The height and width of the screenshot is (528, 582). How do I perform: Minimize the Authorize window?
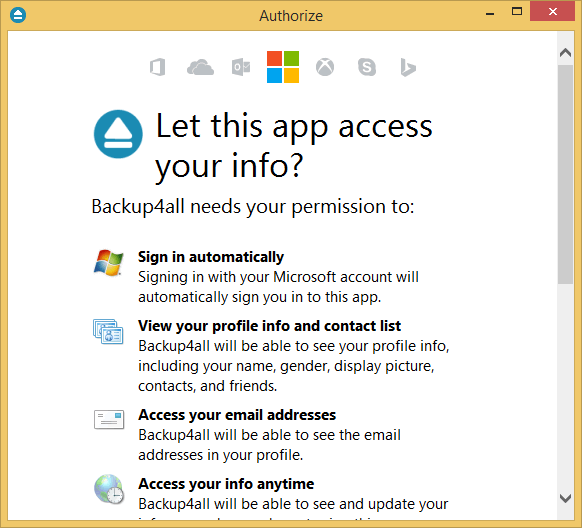click(490, 14)
